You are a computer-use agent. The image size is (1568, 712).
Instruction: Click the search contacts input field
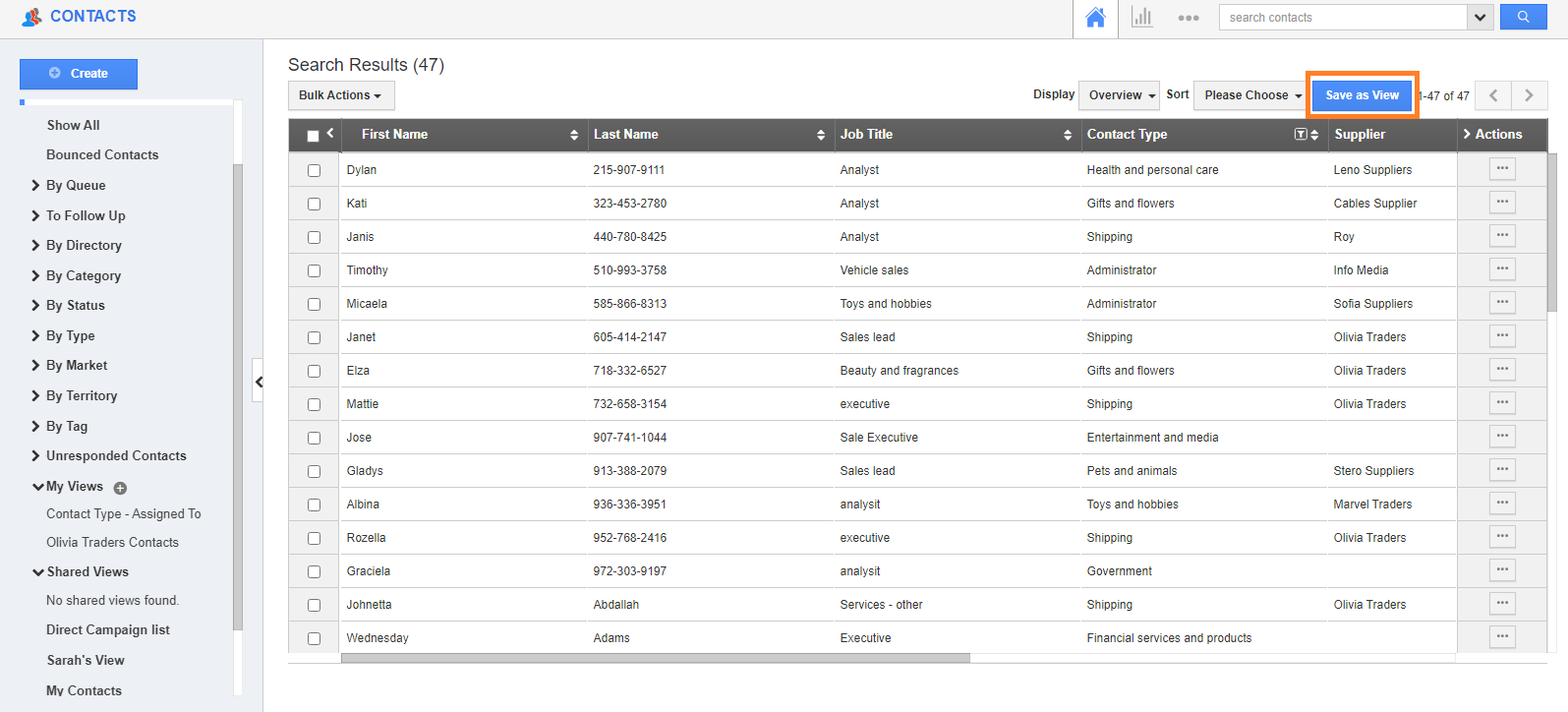(1342, 18)
